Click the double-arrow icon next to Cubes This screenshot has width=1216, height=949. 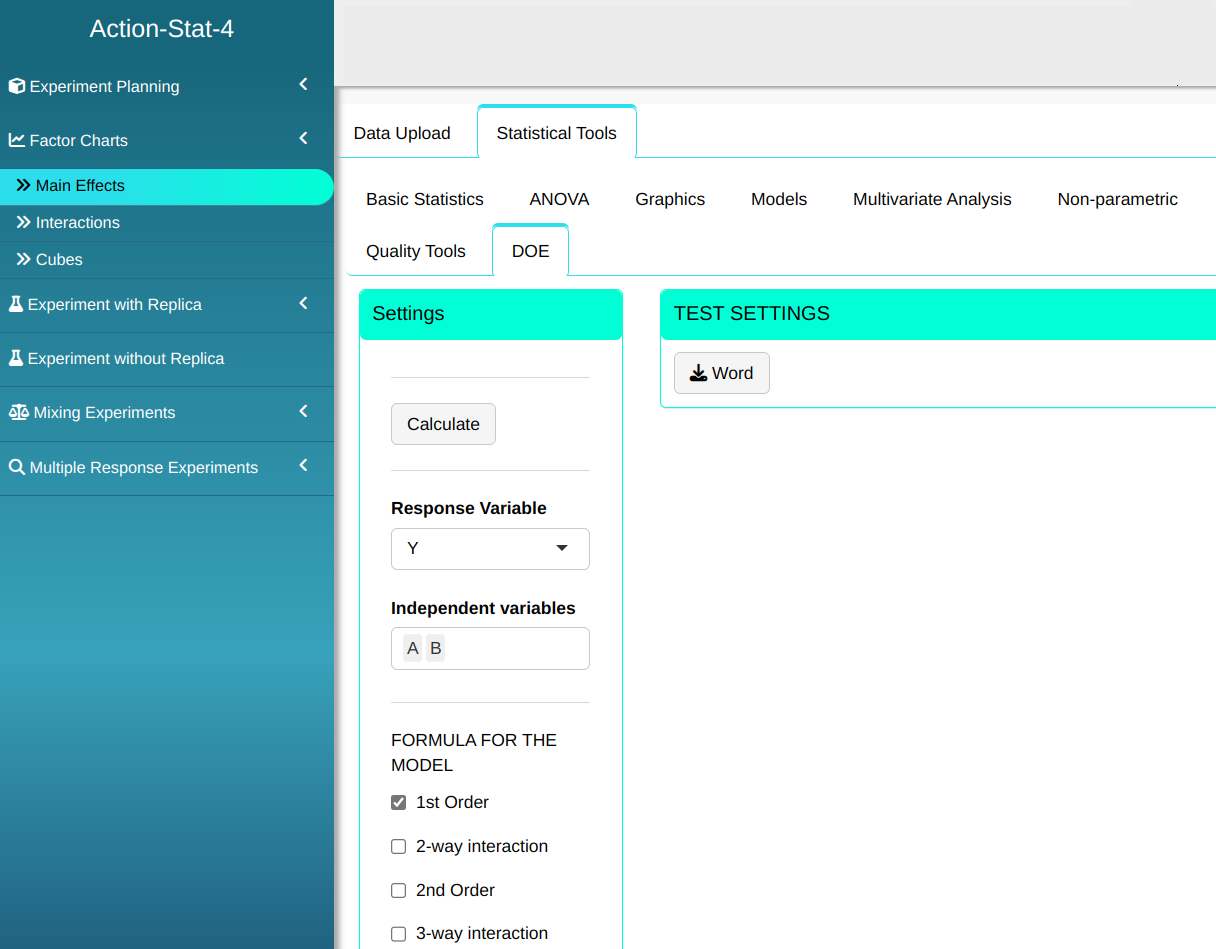click(x=24, y=259)
